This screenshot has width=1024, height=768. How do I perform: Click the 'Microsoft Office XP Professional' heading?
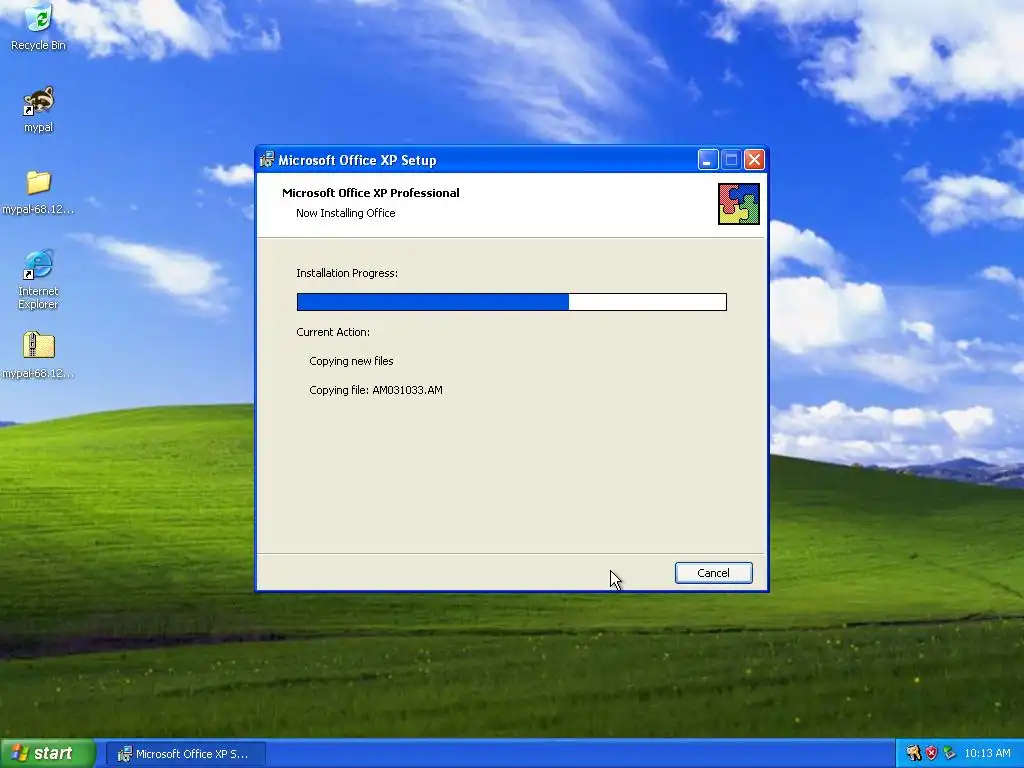click(370, 193)
